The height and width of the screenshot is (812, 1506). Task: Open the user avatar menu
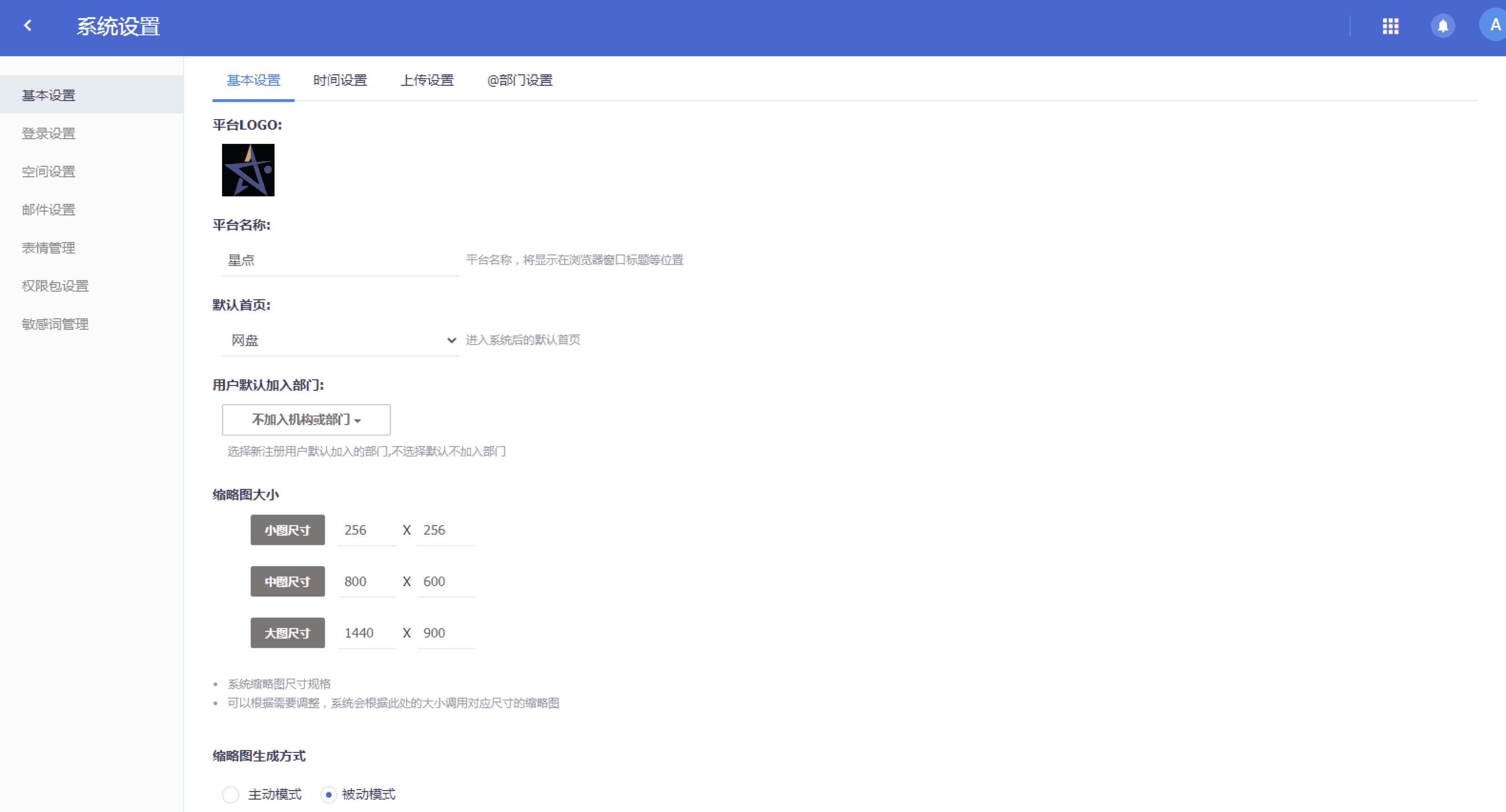coord(1494,26)
